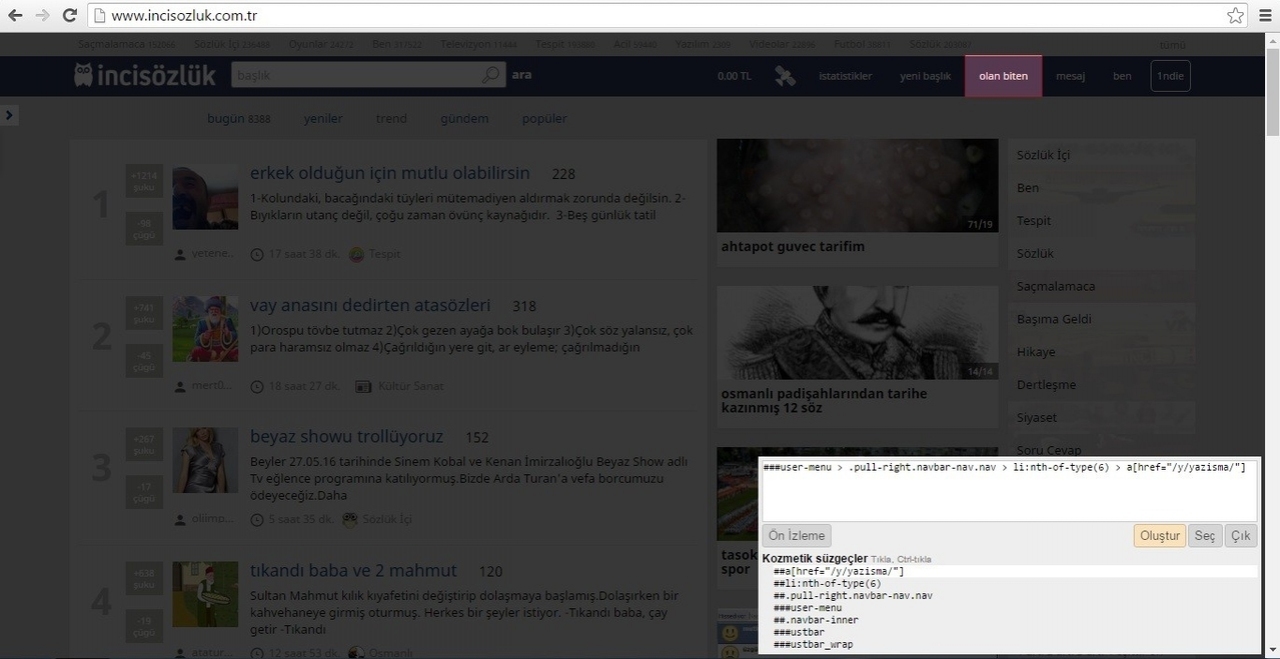Open 'beyaz showu trollüyoruz' topic

(x=346, y=437)
